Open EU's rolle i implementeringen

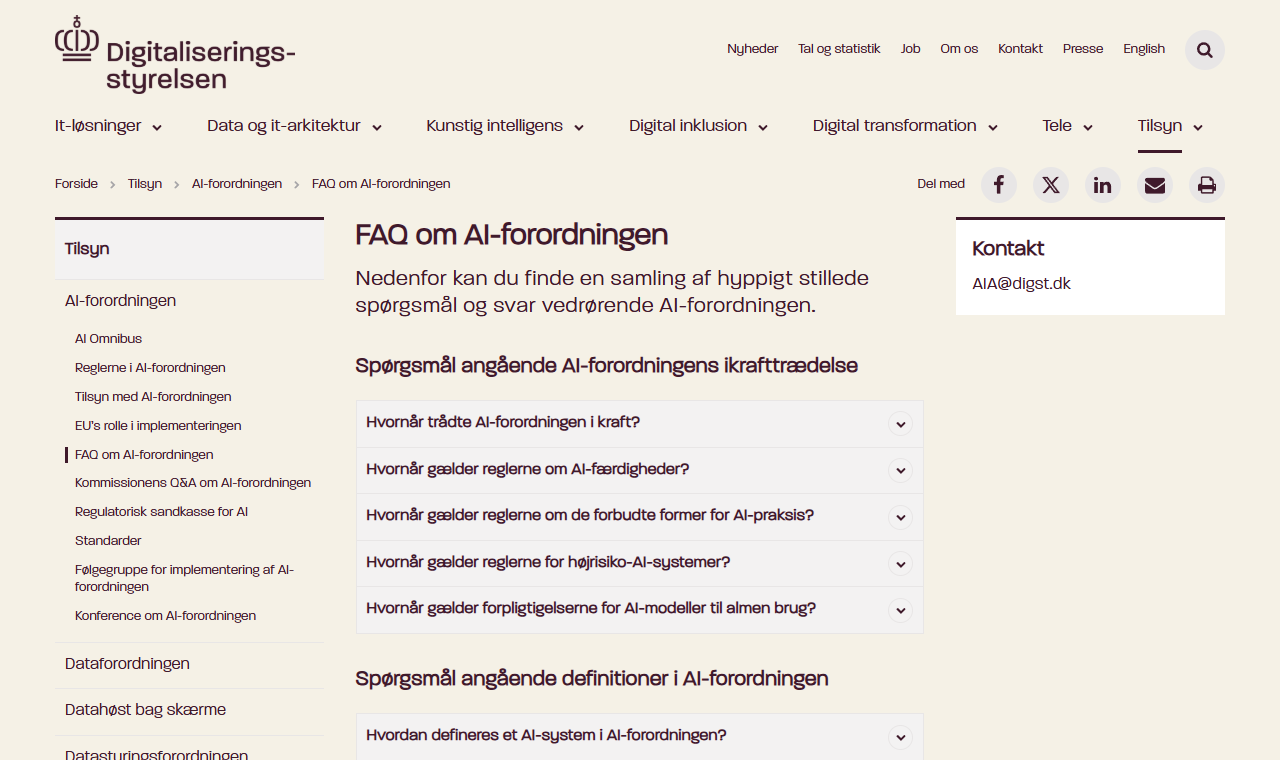coord(158,426)
